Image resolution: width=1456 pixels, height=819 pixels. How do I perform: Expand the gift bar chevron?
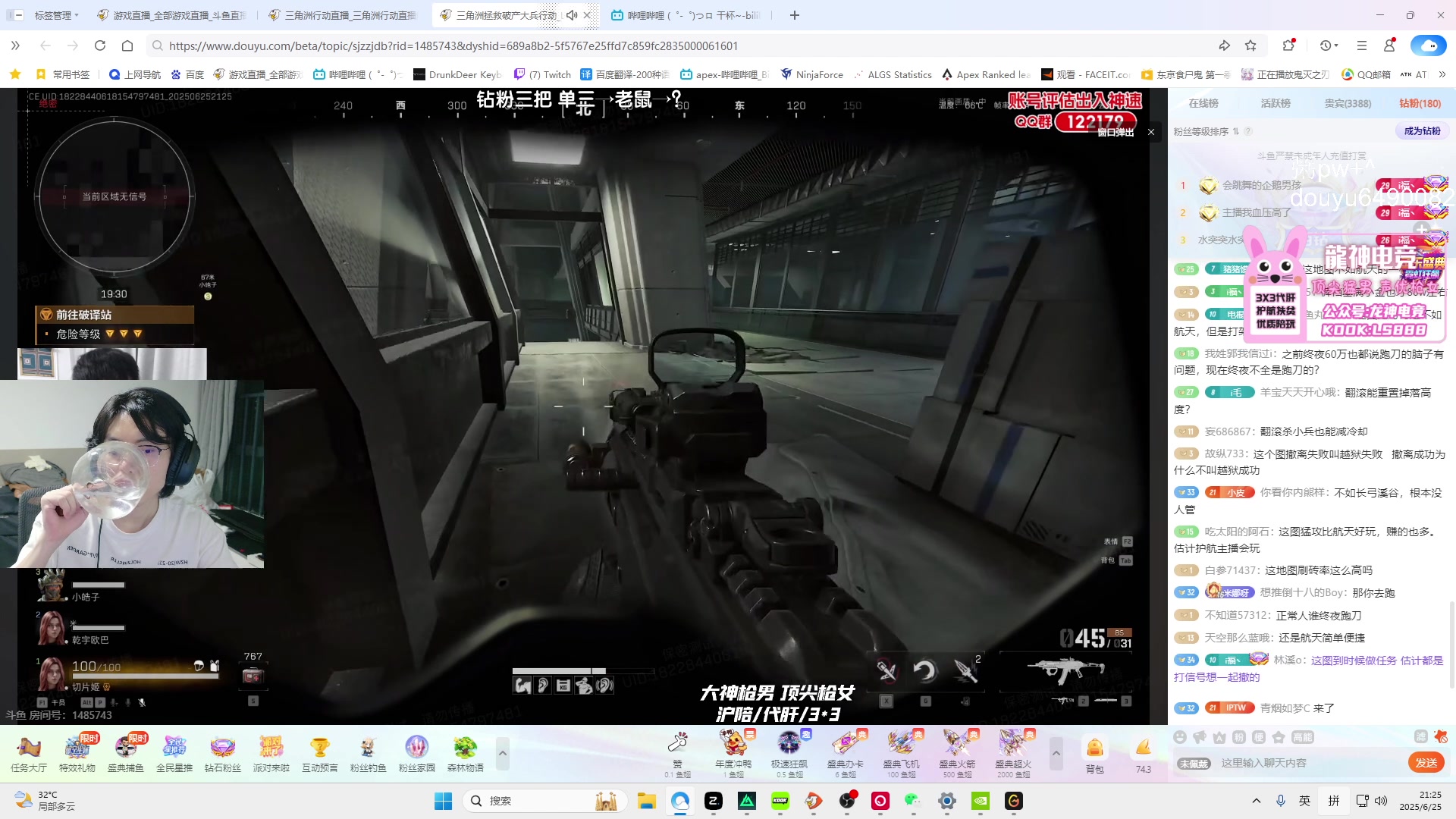[1056, 754]
